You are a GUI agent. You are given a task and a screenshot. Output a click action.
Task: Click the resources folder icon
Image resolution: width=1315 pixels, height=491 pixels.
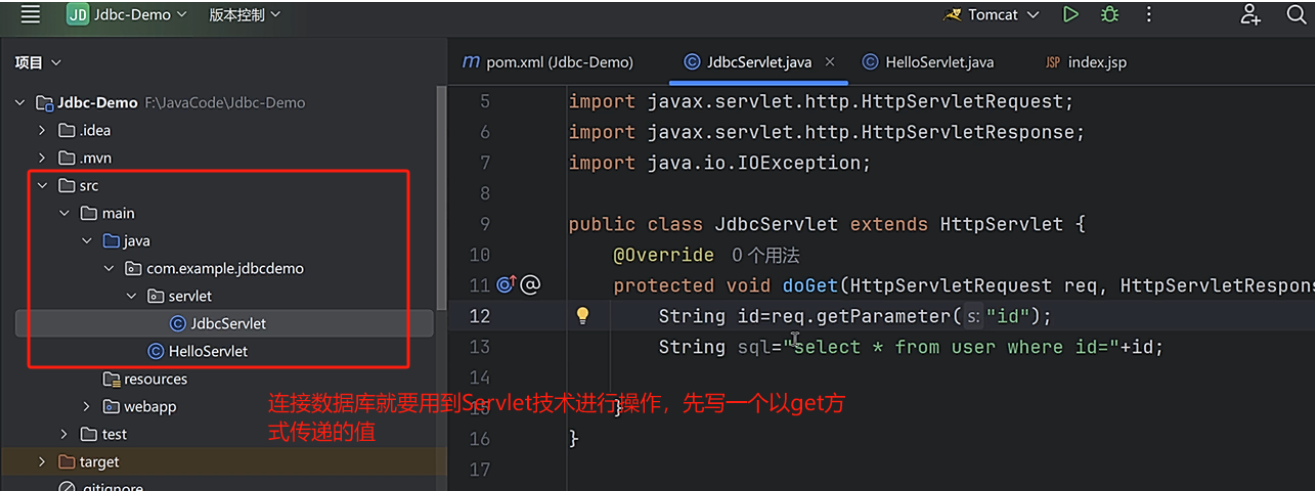tap(112, 379)
